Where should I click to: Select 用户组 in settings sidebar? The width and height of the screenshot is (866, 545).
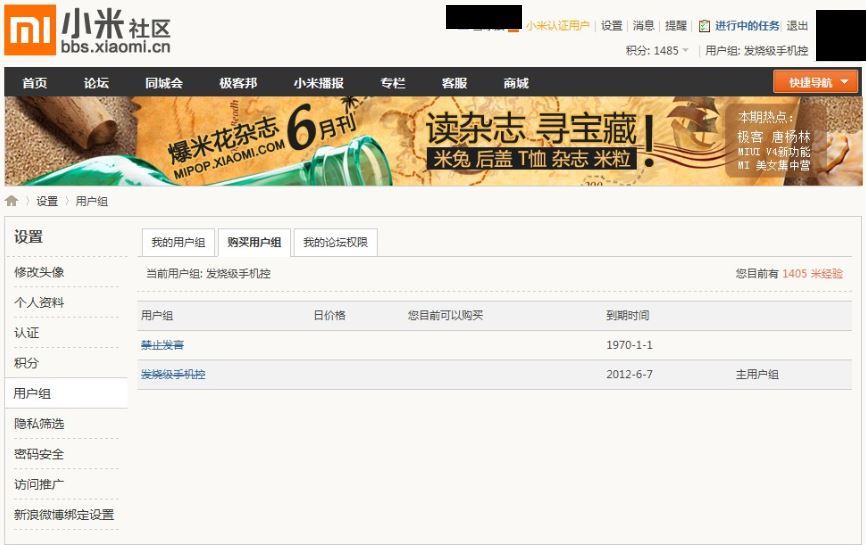(66, 394)
